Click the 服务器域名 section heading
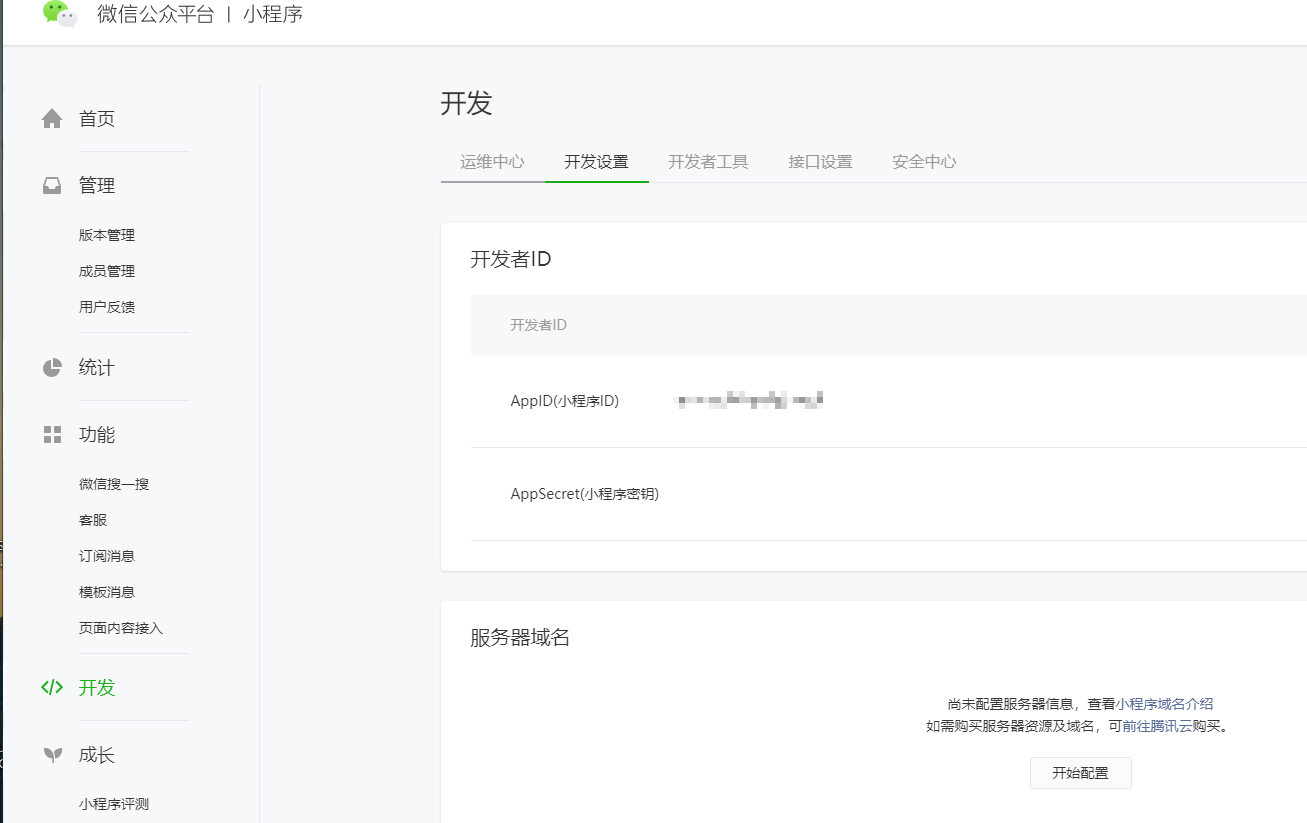1307x823 pixels. click(520, 637)
